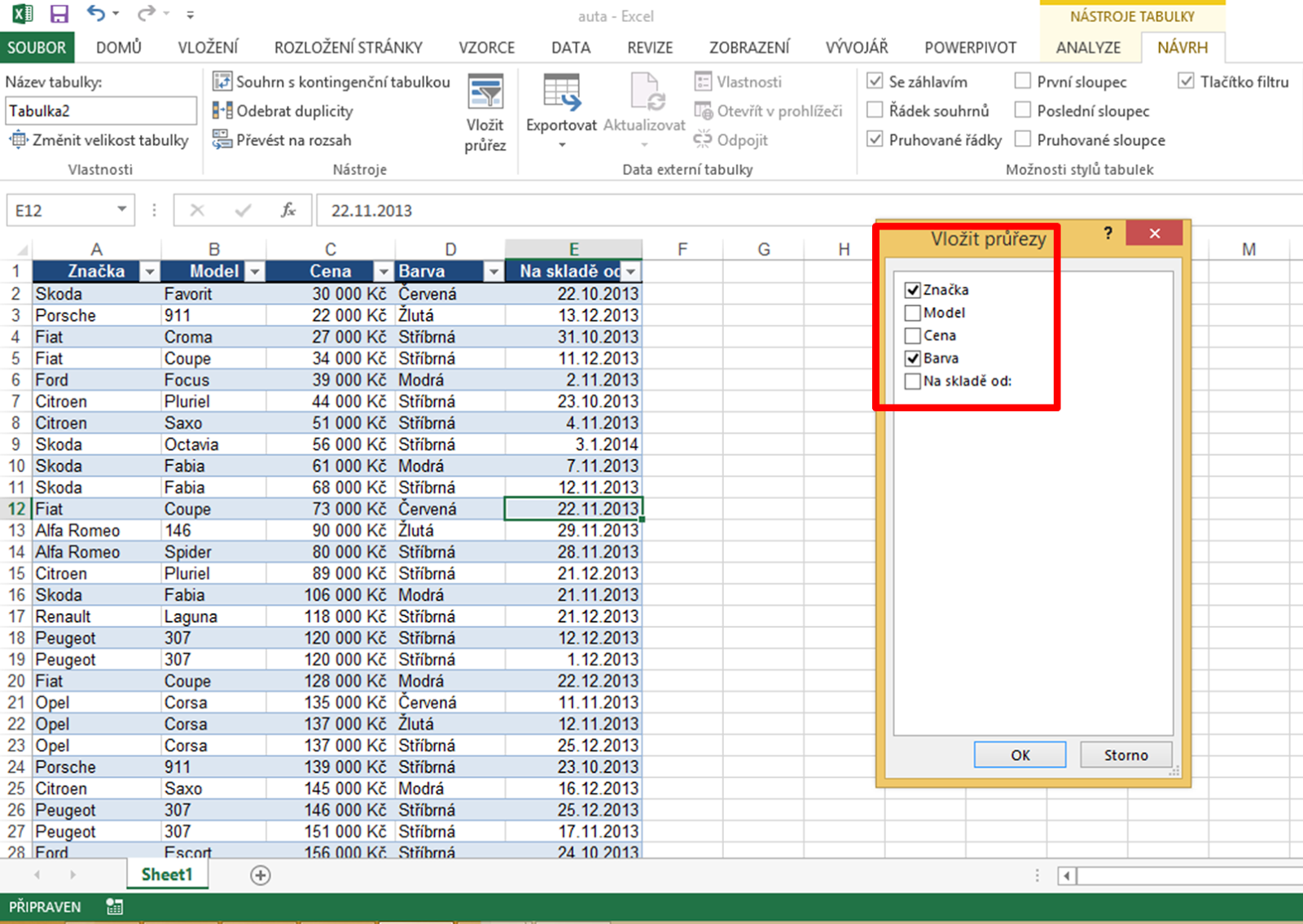Click the formula bar confirm checkmark icon
The width and height of the screenshot is (1303, 924).
tap(243, 211)
